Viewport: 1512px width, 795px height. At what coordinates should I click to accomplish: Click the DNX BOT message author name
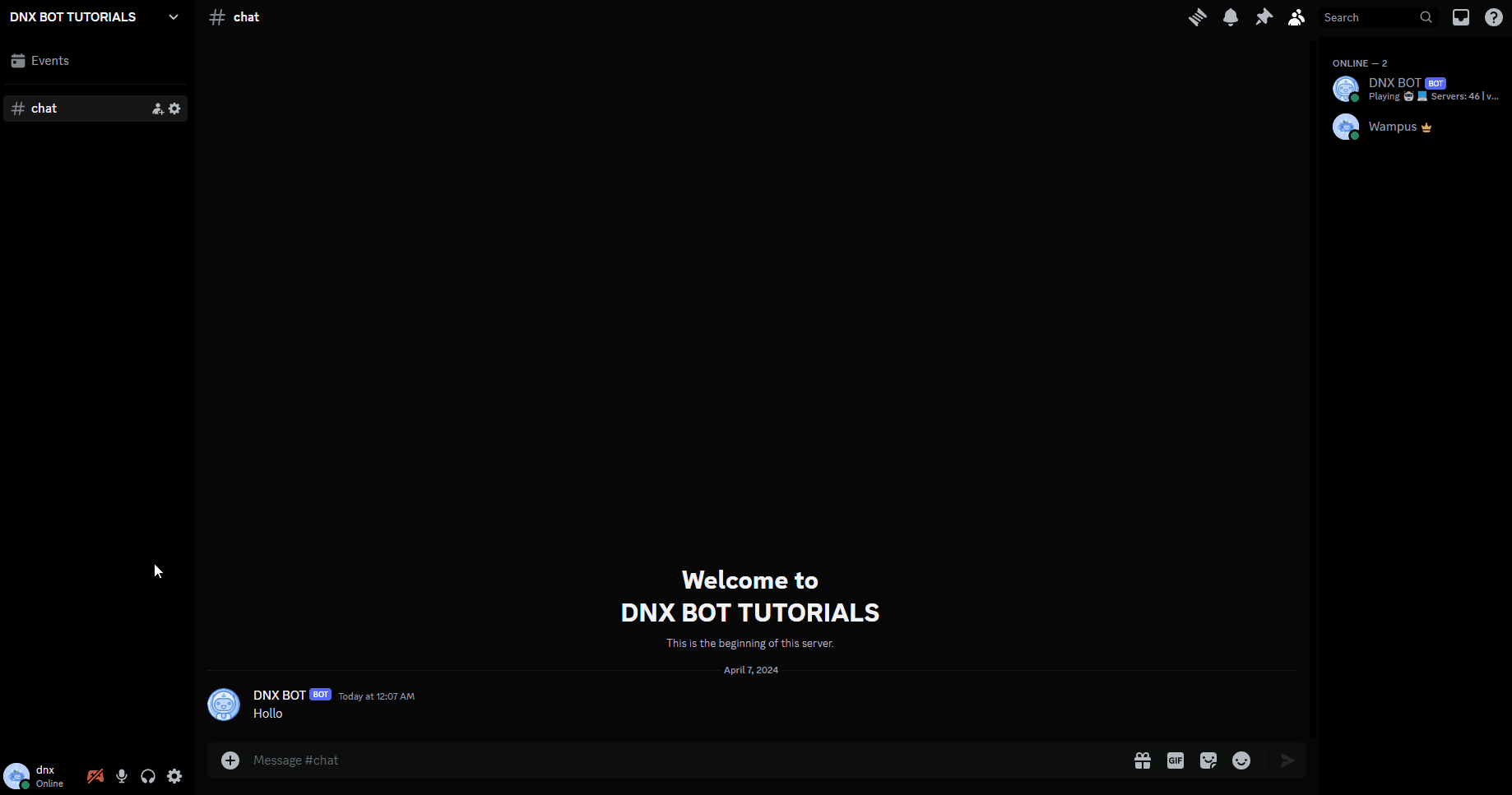pyautogui.click(x=279, y=696)
